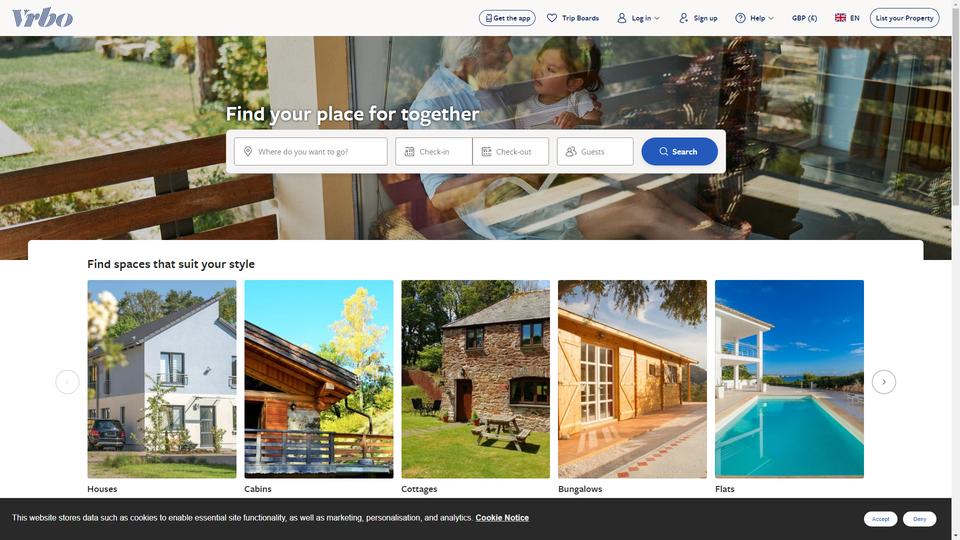The width and height of the screenshot is (960, 540).
Task: Show previous property types with left arrow
Action: point(67,382)
